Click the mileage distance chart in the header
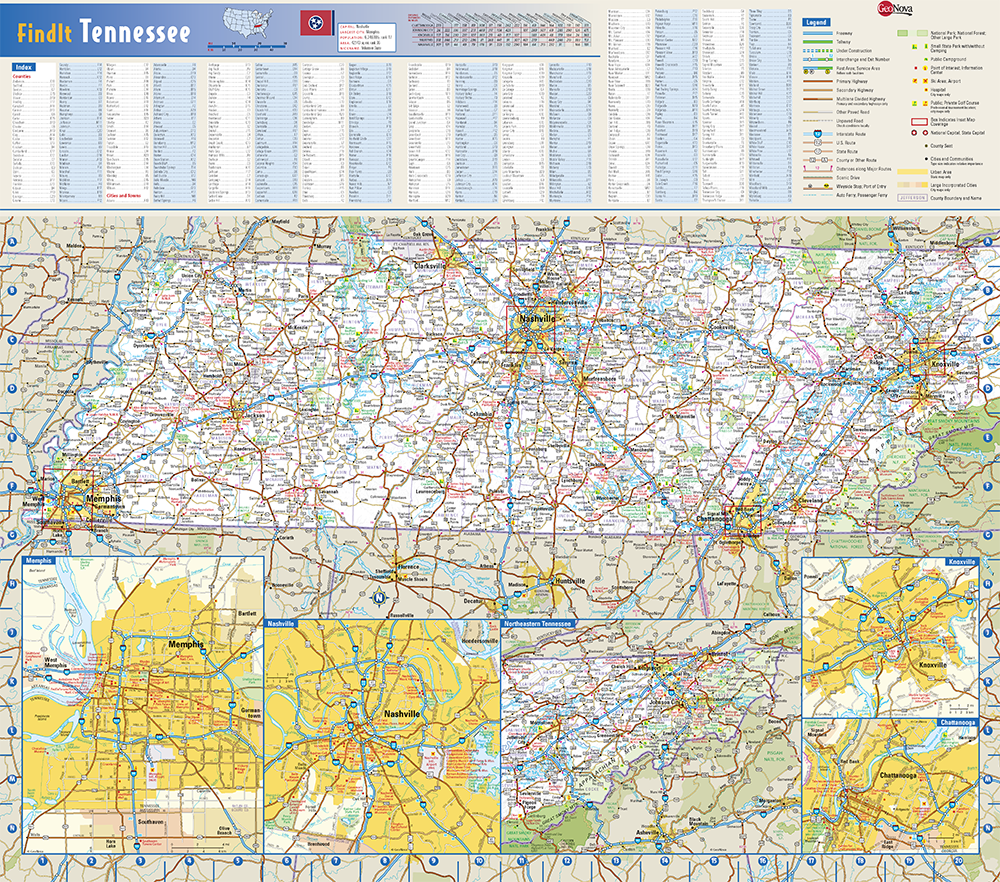 point(501,30)
